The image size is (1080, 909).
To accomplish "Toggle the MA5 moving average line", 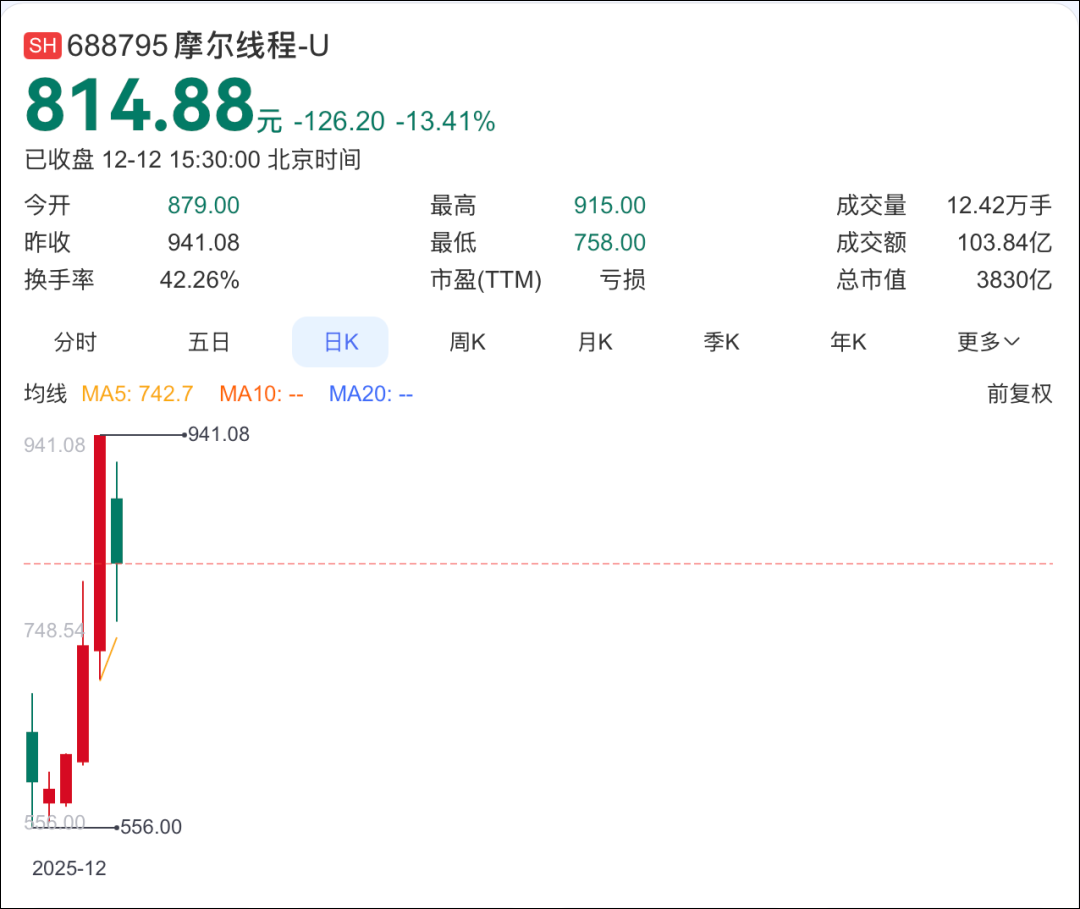I will coord(138,394).
